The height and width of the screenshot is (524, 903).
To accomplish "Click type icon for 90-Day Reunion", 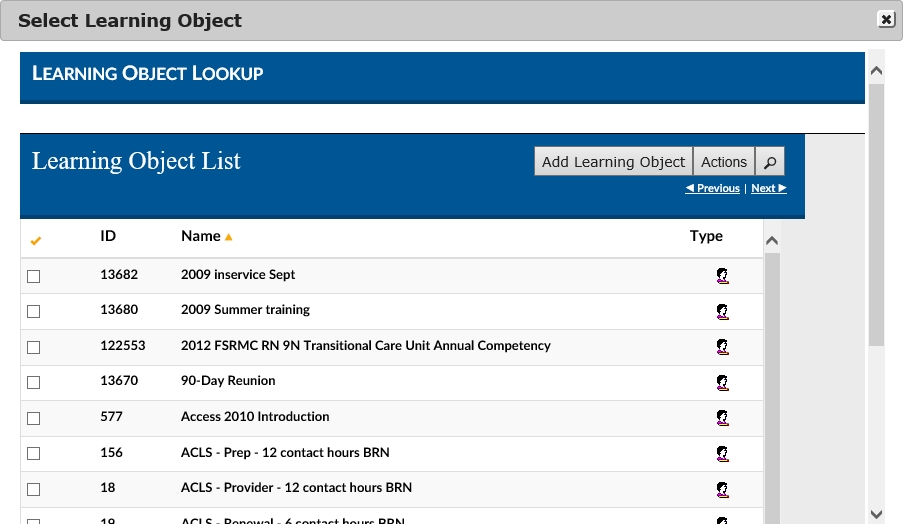I will point(722,382).
